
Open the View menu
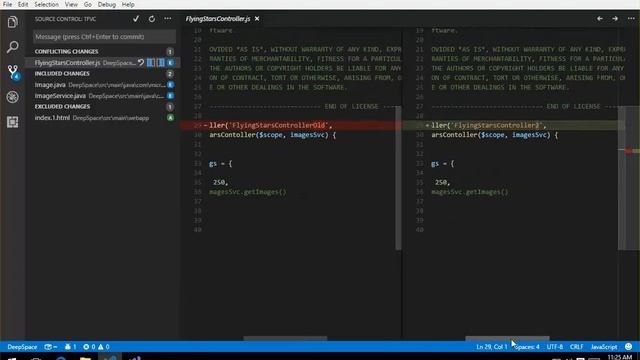click(71, 4)
